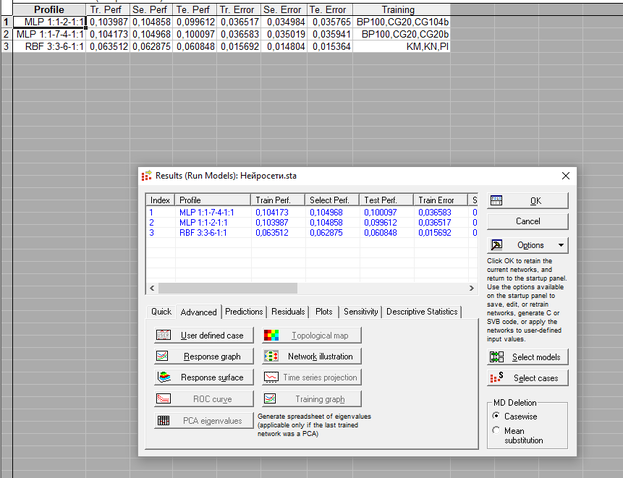Open the Response graph
623x478 pixels.
[204, 356]
